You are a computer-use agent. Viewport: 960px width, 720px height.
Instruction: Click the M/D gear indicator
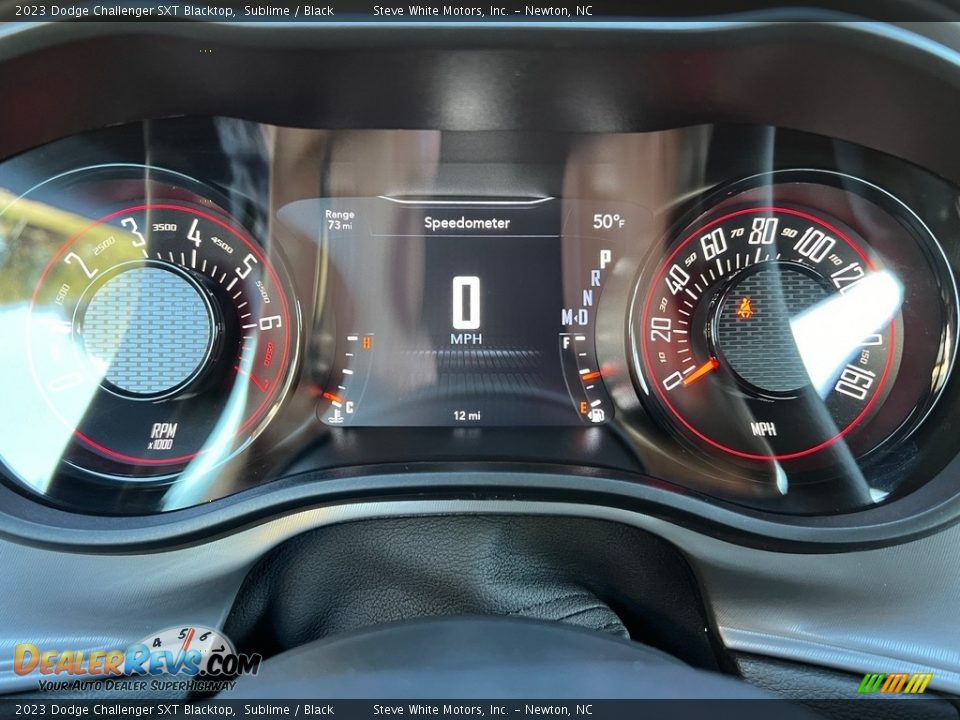coord(575,317)
